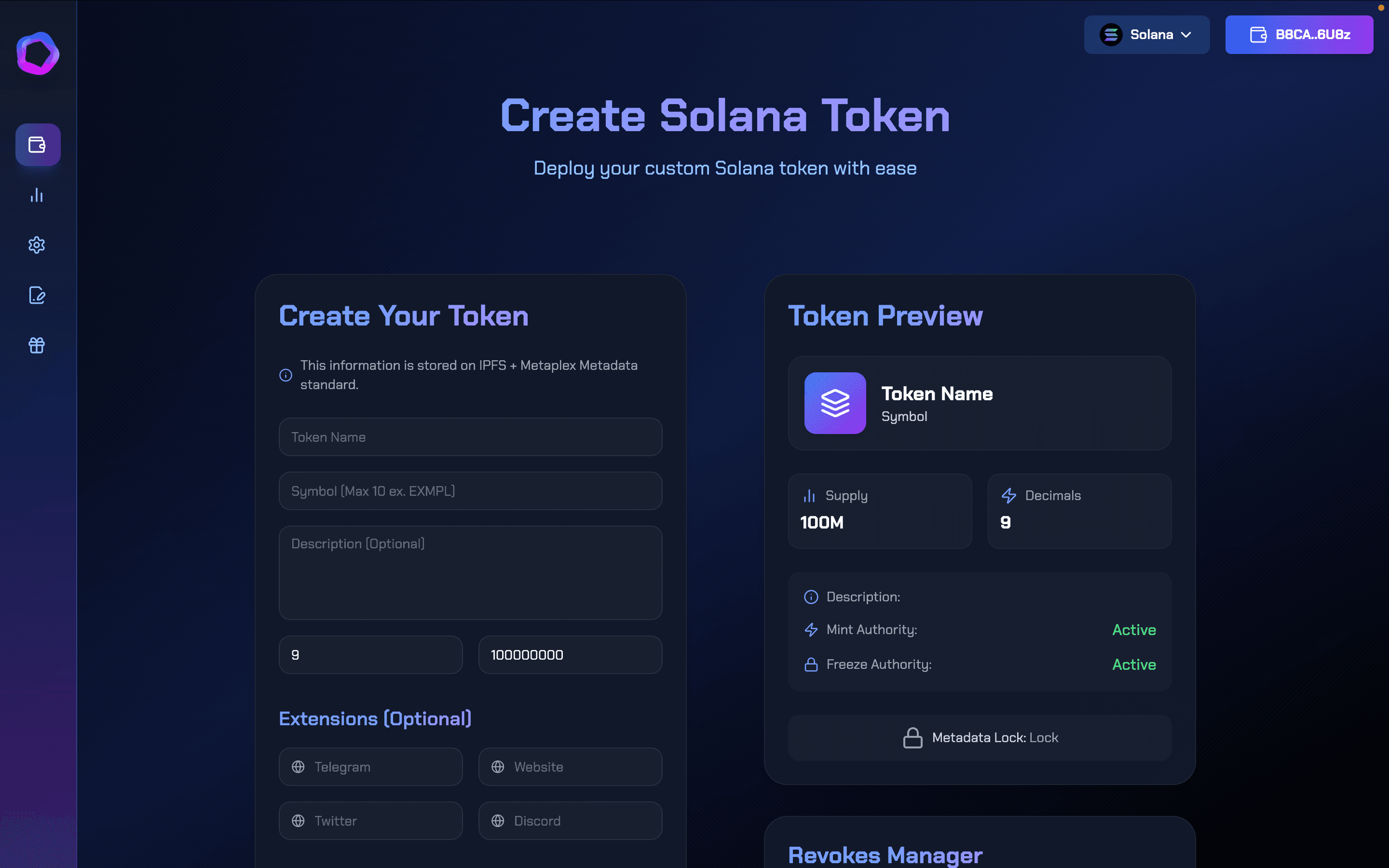Click the globe icon in Twitter field
1389x868 pixels.
pyautogui.click(x=298, y=820)
